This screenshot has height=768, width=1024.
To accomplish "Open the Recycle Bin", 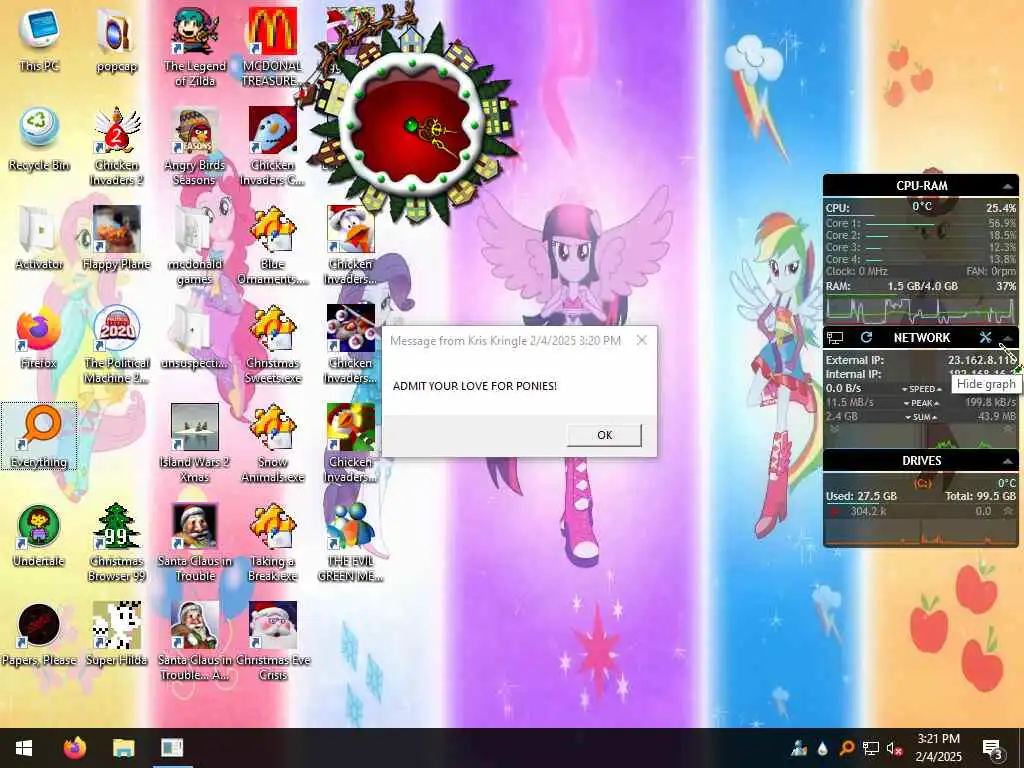I will click(39, 140).
